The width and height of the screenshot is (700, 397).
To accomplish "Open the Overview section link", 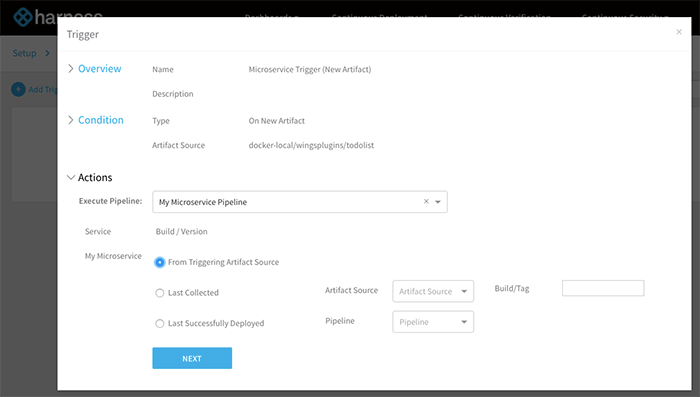I will pyautogui.click(x=100, y=68).
